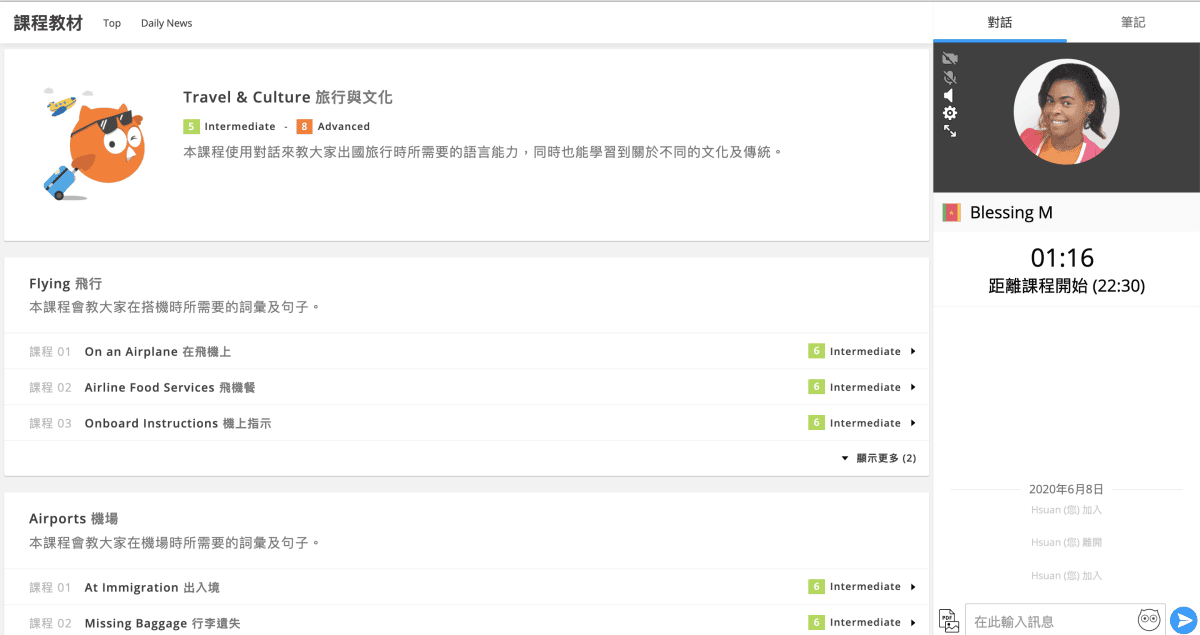Click level 6 badge on Airline Food Services row

[x=816, y=387]
